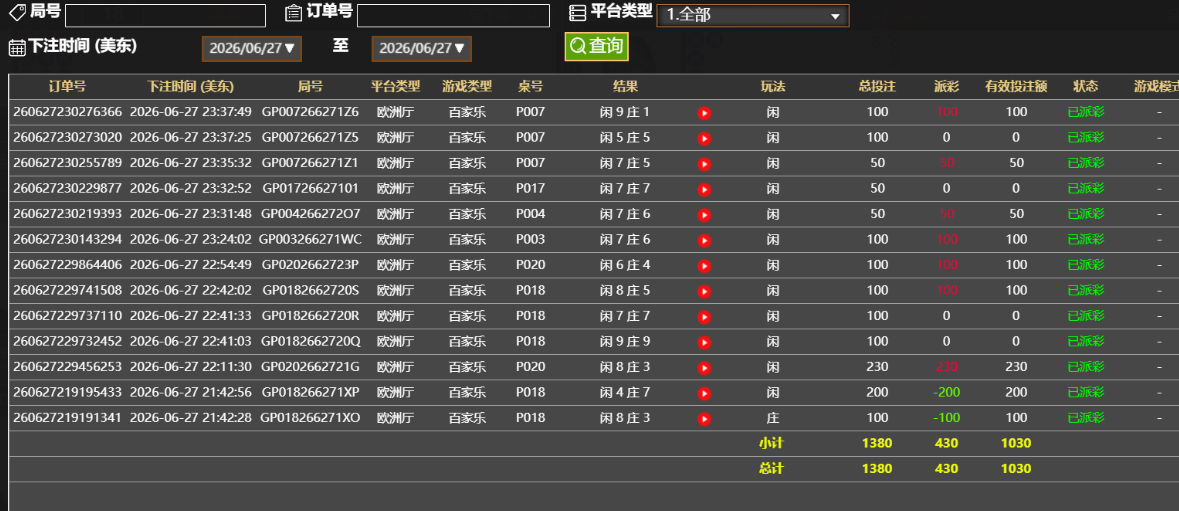
Task: Play video replay for order 260627230273020
Action: click(x=704, y=138)
